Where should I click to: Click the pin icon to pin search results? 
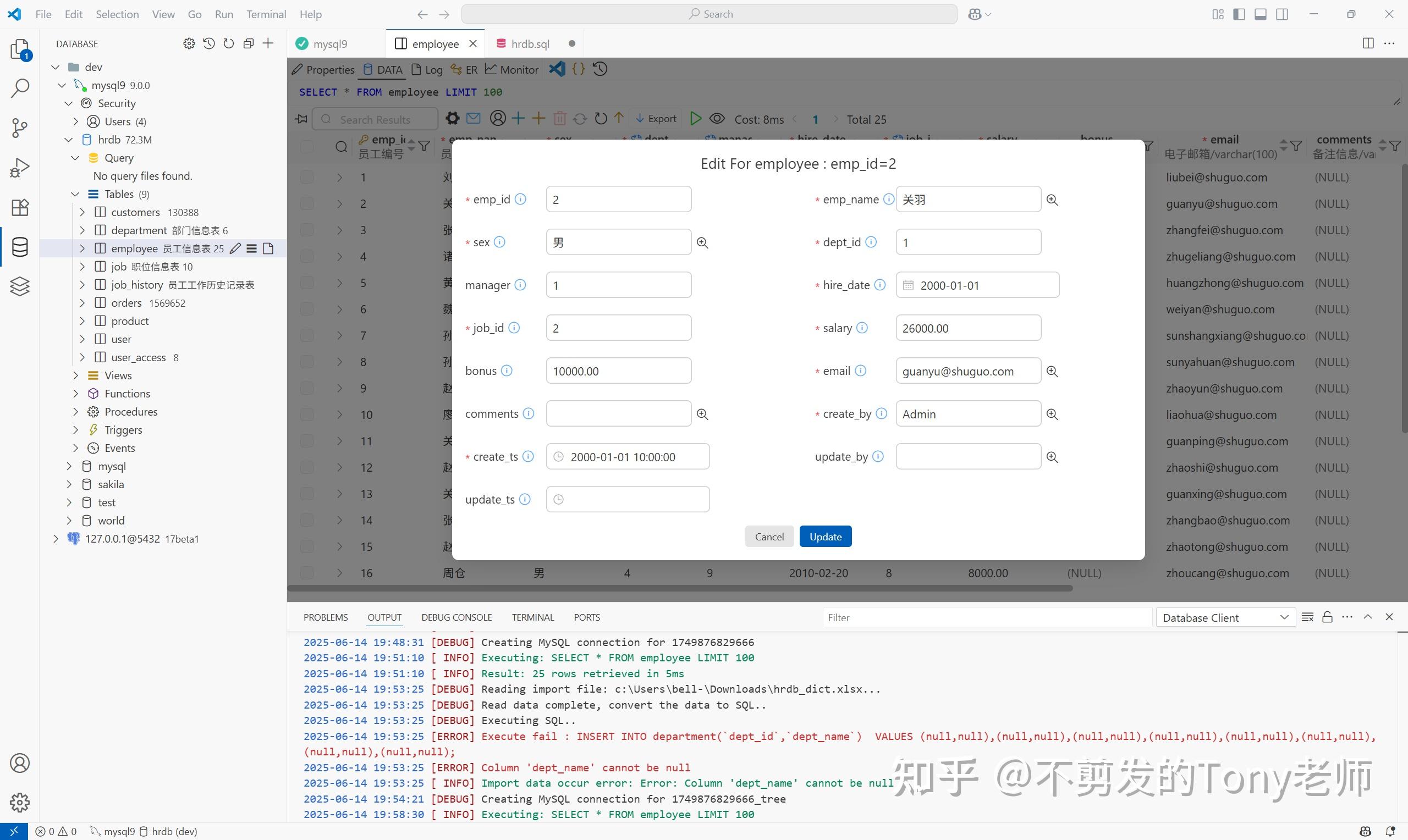click(x=300, y=119)
